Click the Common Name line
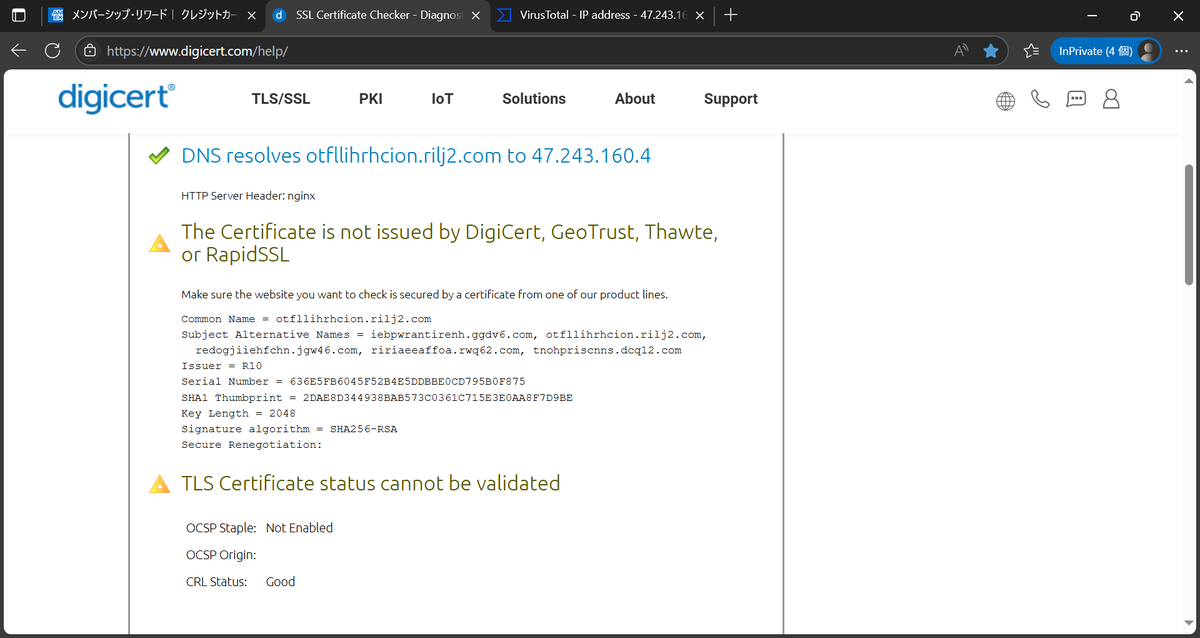The width and height of the screenshot is (1200, 638). (x=306, y=319)
